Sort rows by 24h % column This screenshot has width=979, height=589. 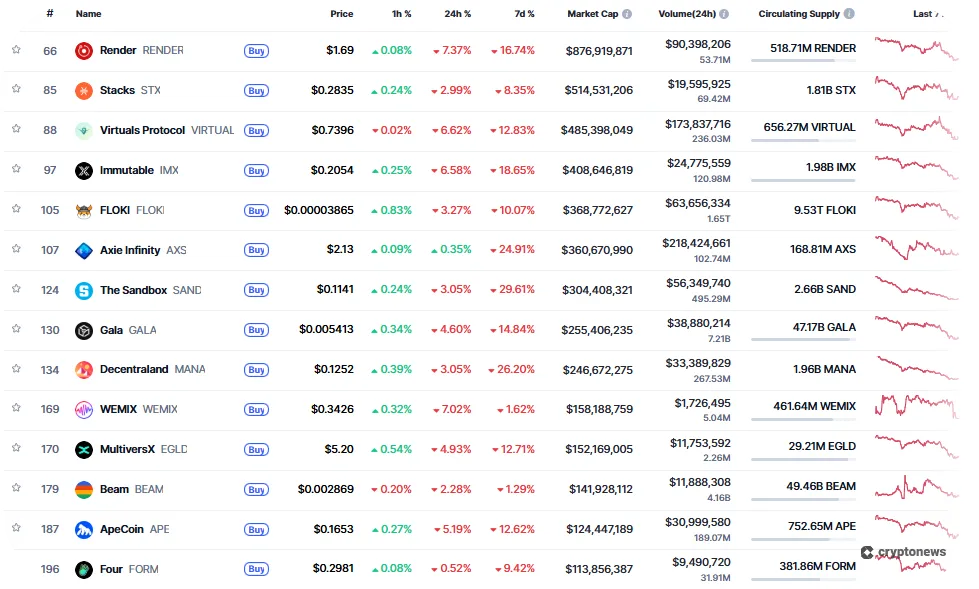tap(458, 14)
